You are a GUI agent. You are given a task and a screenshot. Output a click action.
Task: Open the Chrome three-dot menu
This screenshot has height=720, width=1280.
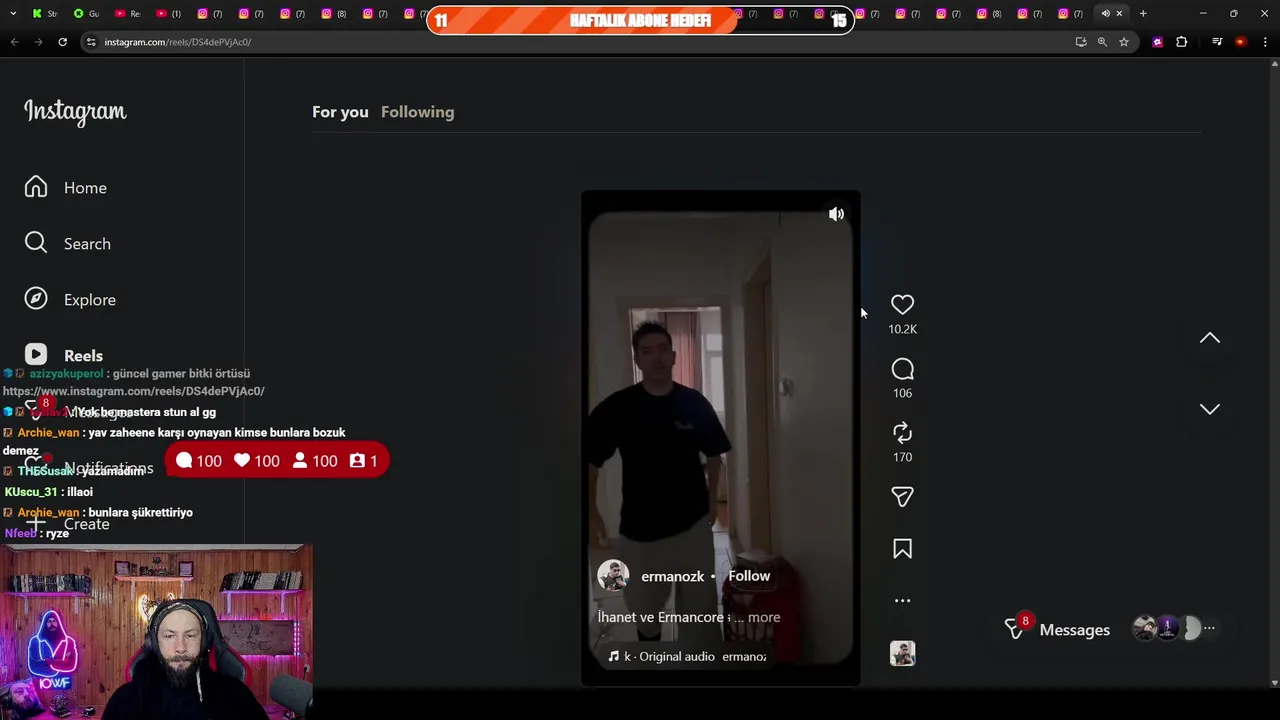tap(1265, 42)
